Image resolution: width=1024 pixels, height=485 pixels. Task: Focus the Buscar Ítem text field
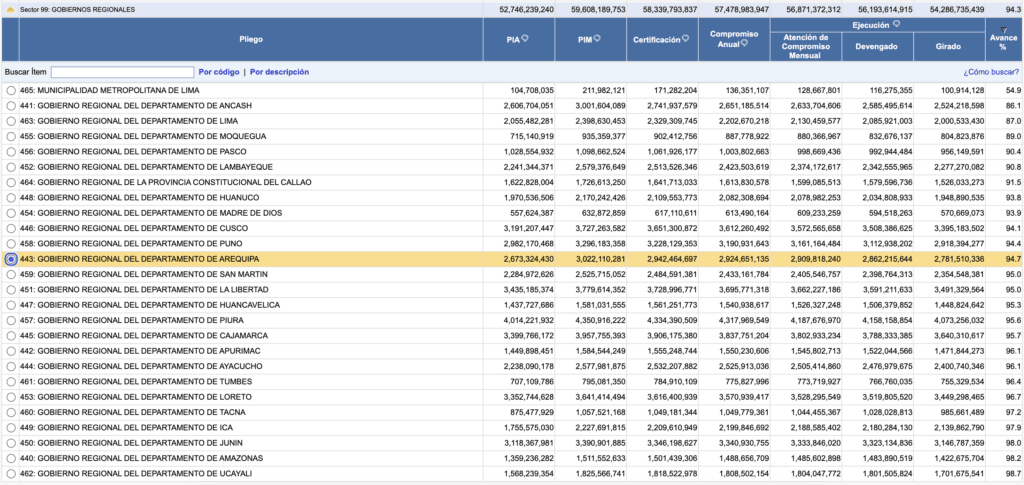coord(122,72)
